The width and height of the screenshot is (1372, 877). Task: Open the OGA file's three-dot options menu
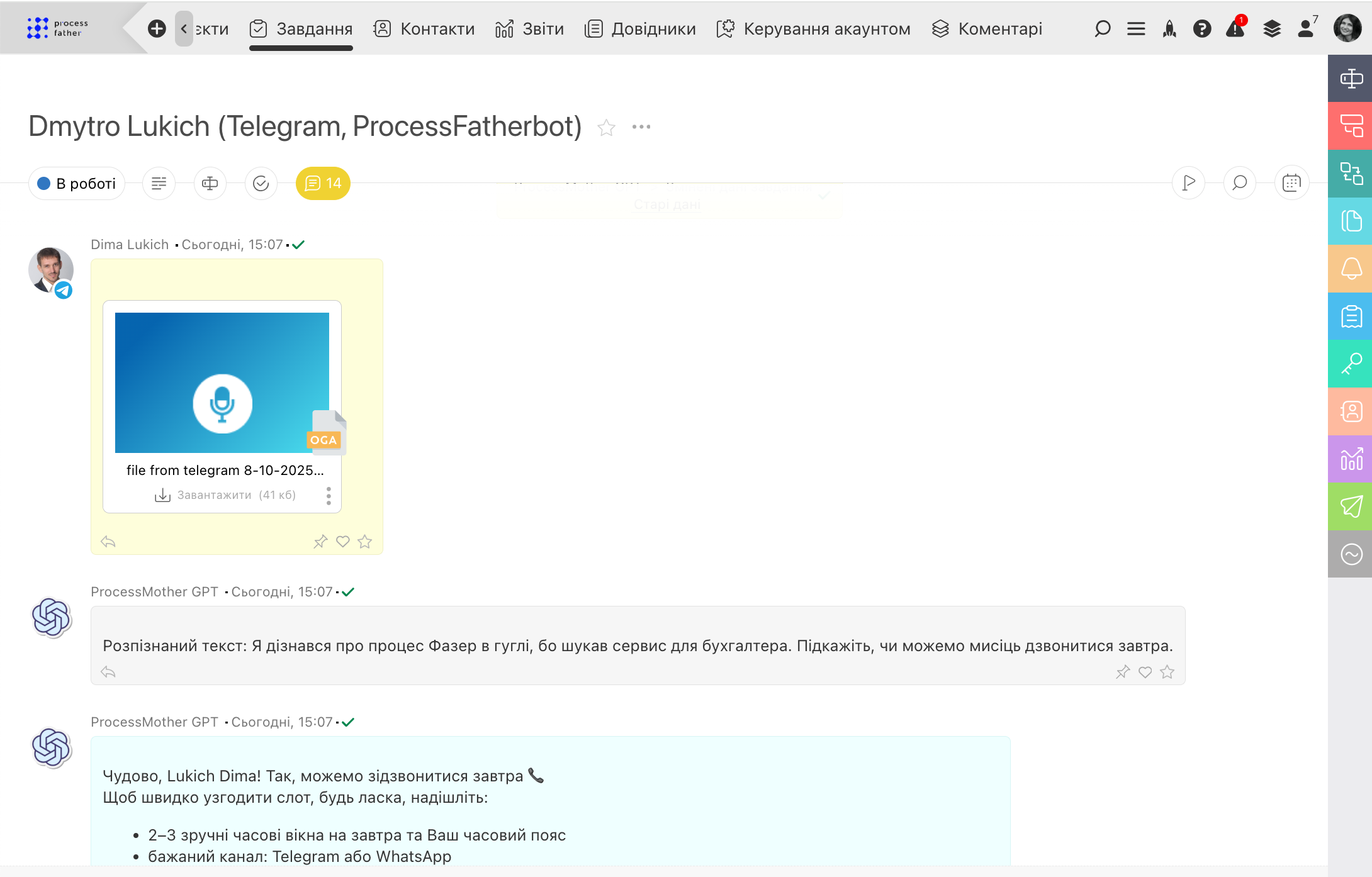329,496
